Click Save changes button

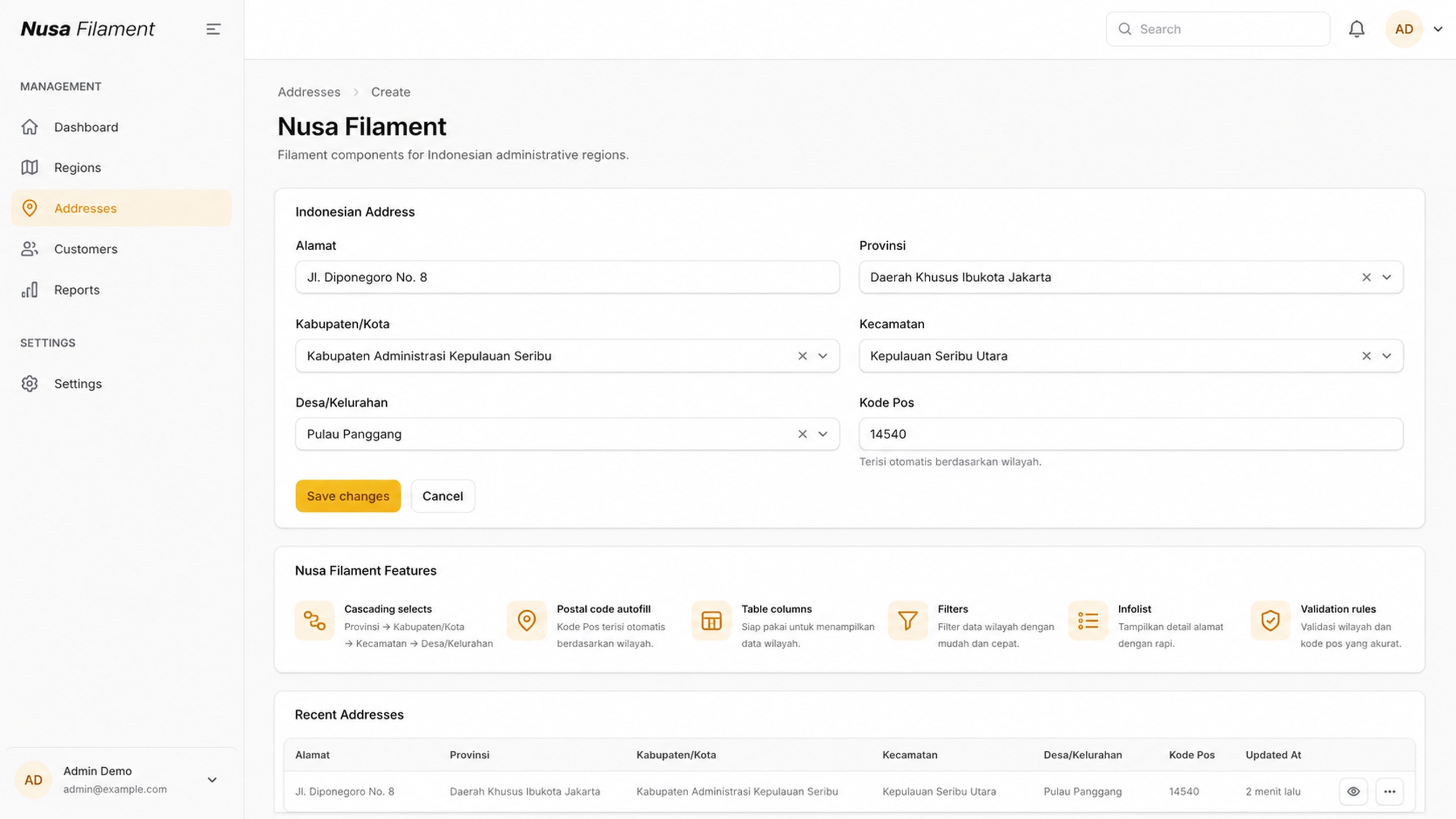pos(348,496)
